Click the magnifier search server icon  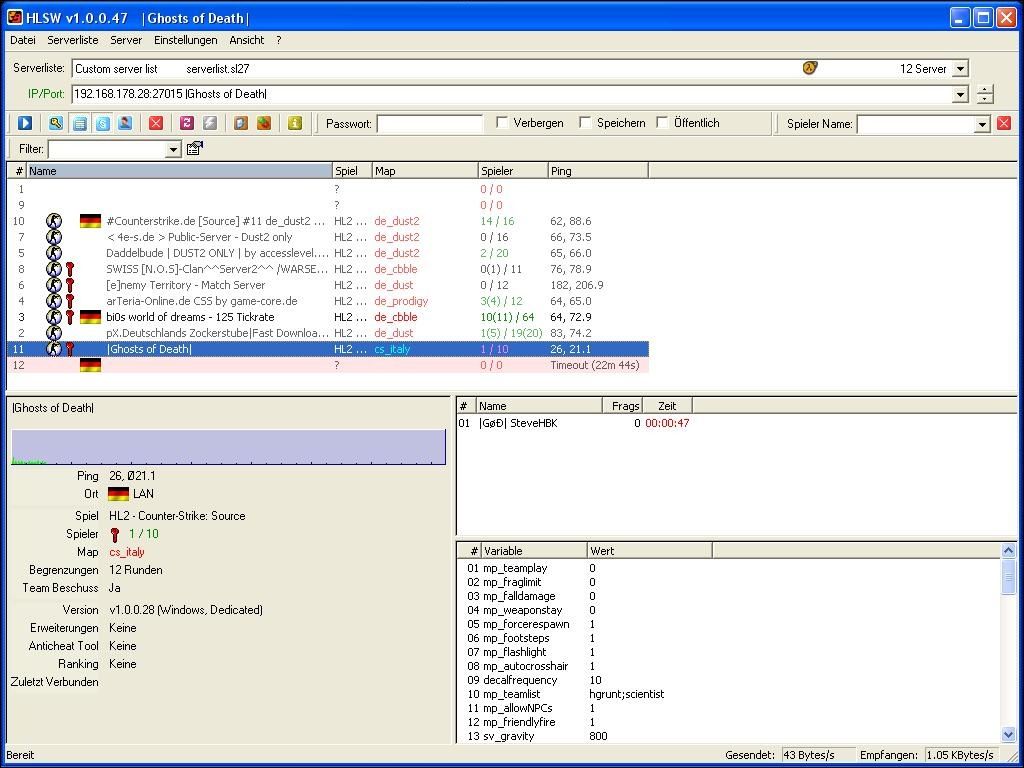coord(56,123)
